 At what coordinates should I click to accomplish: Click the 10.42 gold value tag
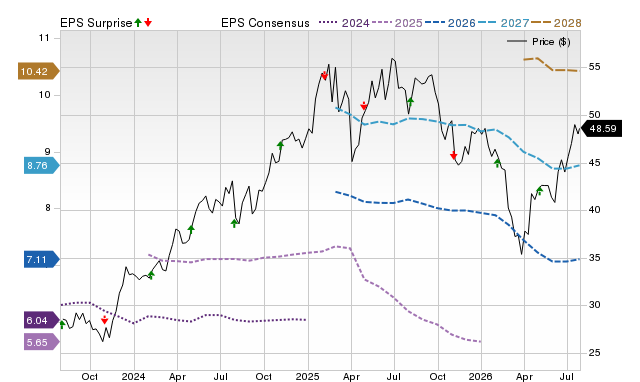pyautogui.click(x=38, y=71)
